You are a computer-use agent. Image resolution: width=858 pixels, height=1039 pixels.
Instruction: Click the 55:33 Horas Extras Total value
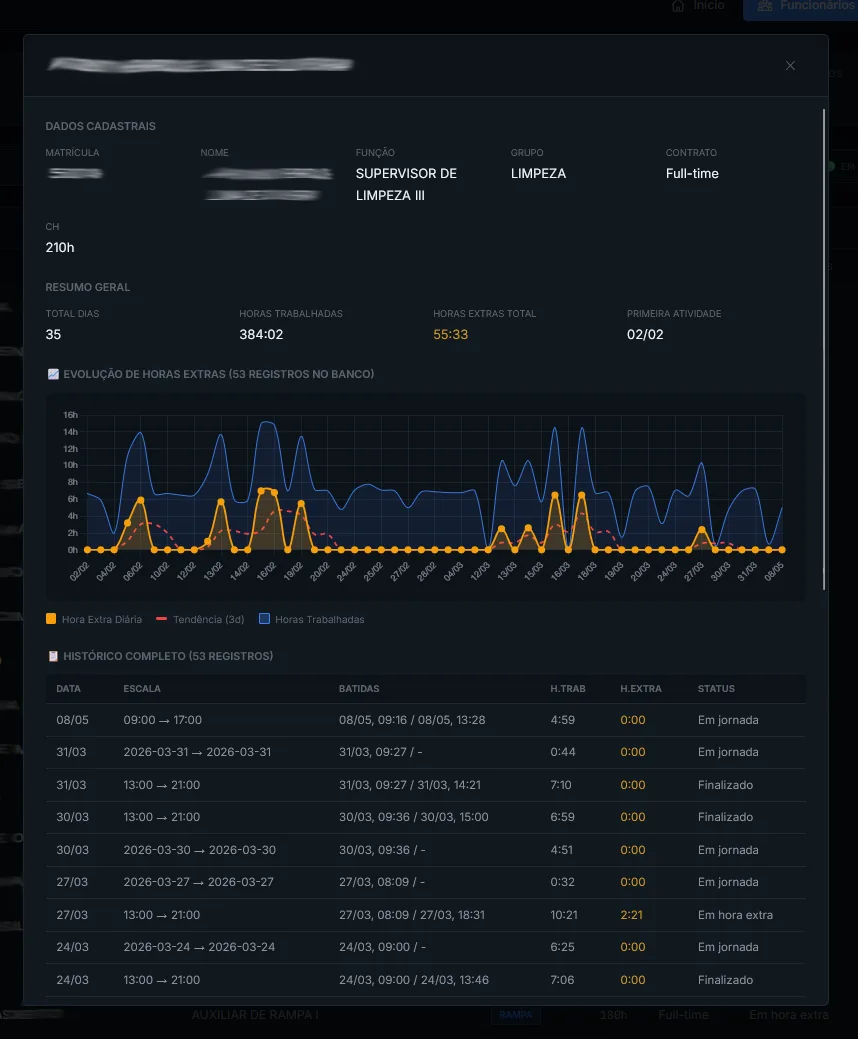pos(451,335)
